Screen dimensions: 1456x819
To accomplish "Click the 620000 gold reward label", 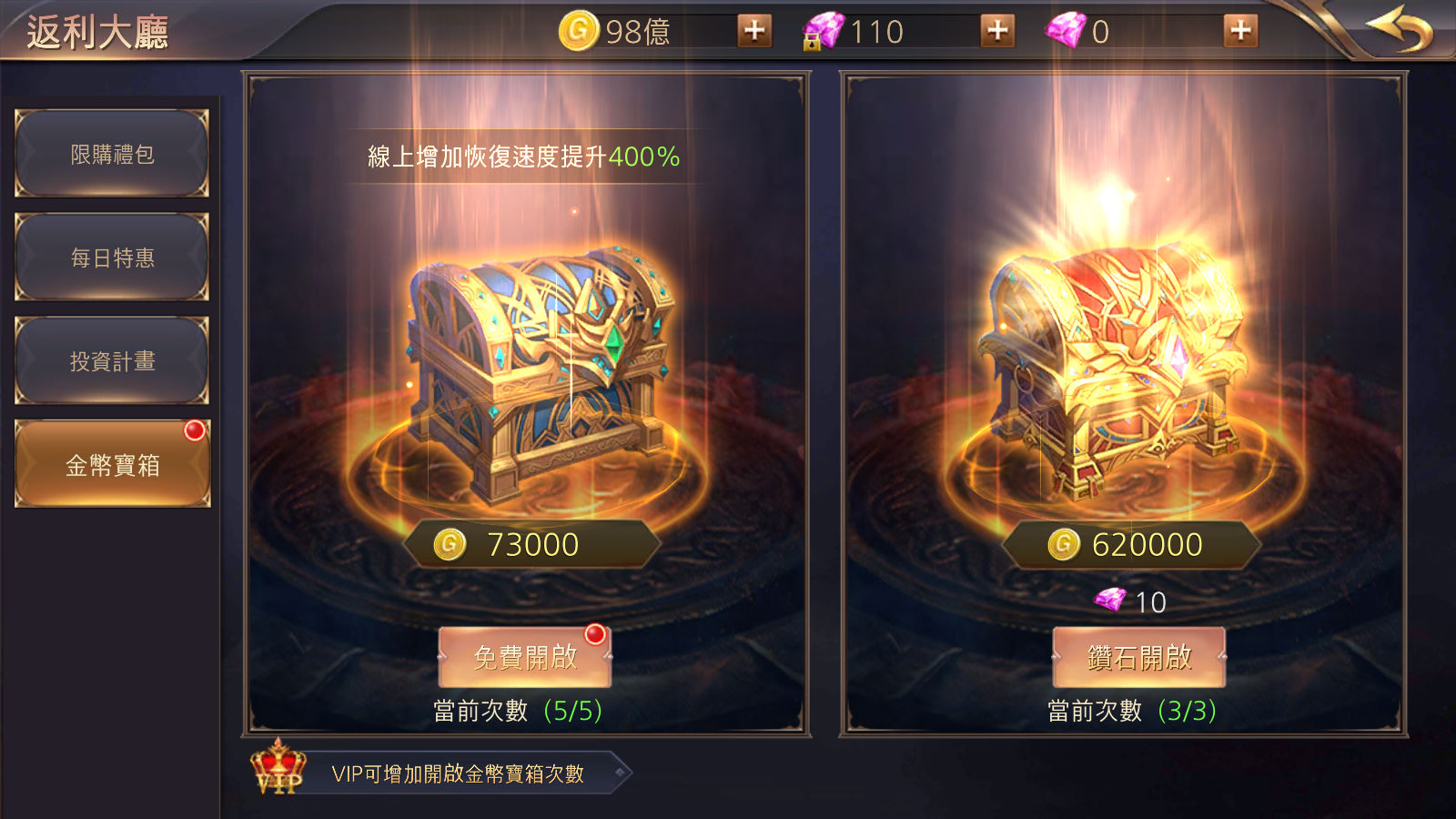I will [x=1131, y=544].
